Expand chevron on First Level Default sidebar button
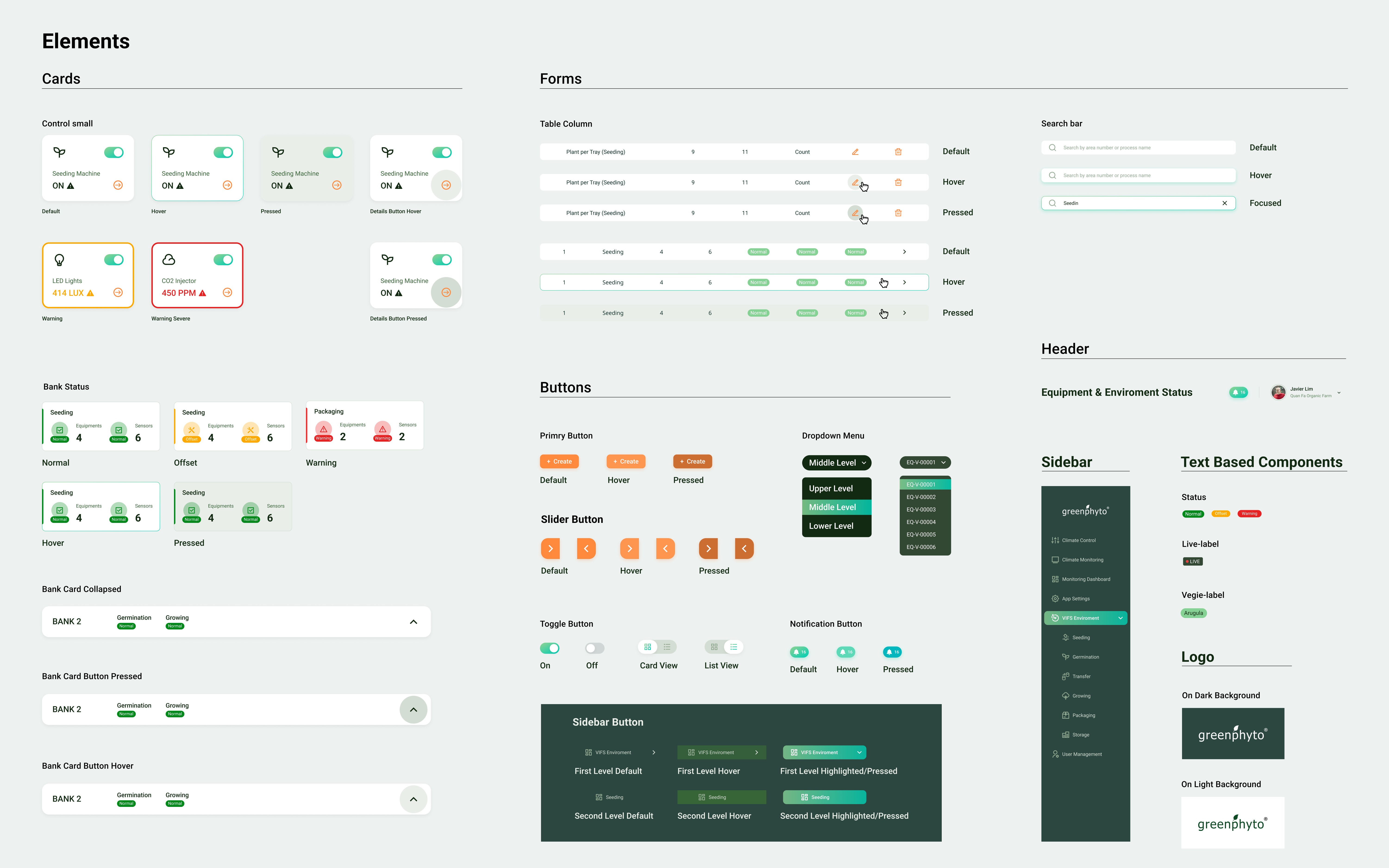 (654, 752)
